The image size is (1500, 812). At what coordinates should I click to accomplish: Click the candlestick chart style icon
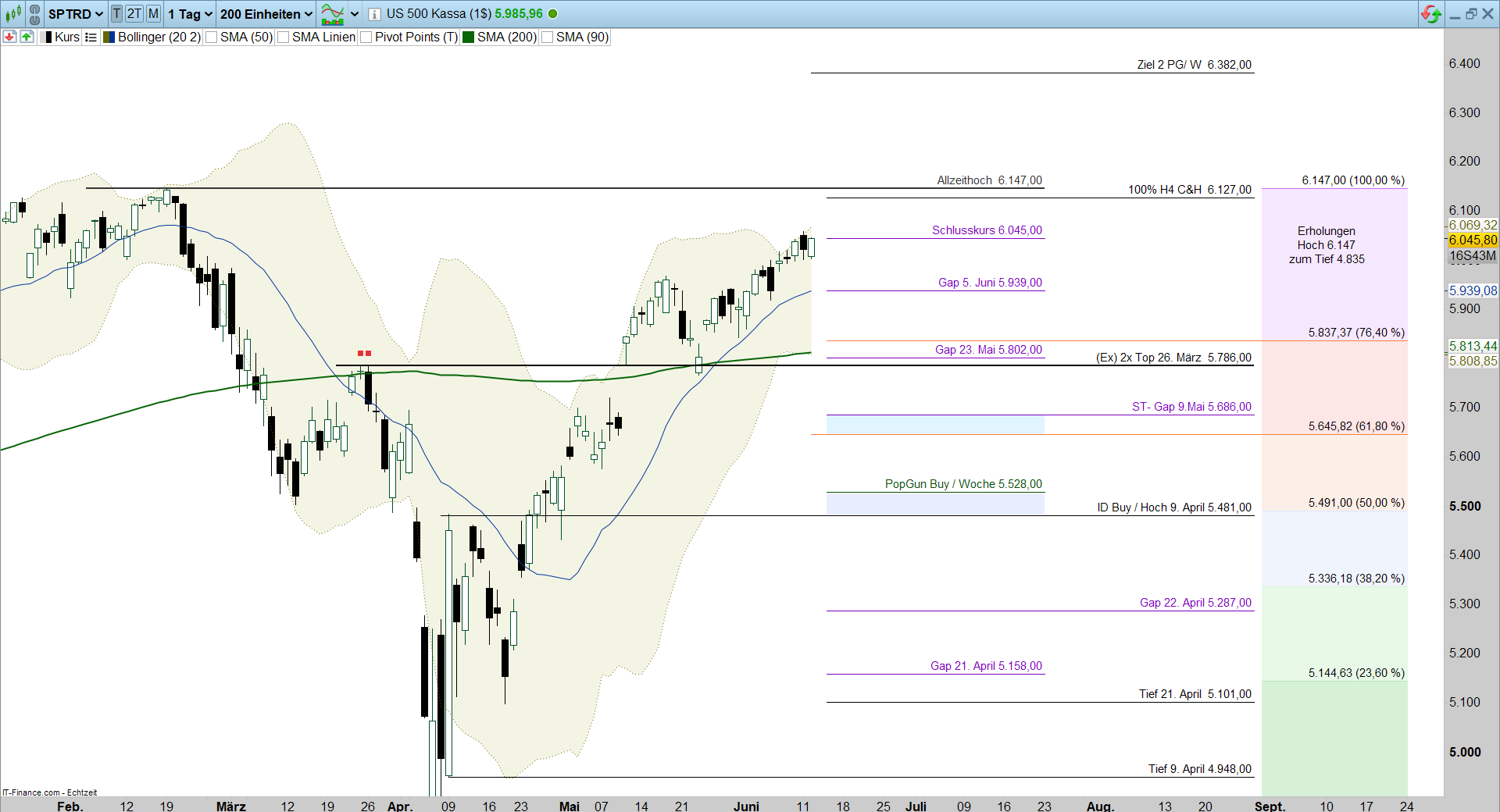point(13,13)
